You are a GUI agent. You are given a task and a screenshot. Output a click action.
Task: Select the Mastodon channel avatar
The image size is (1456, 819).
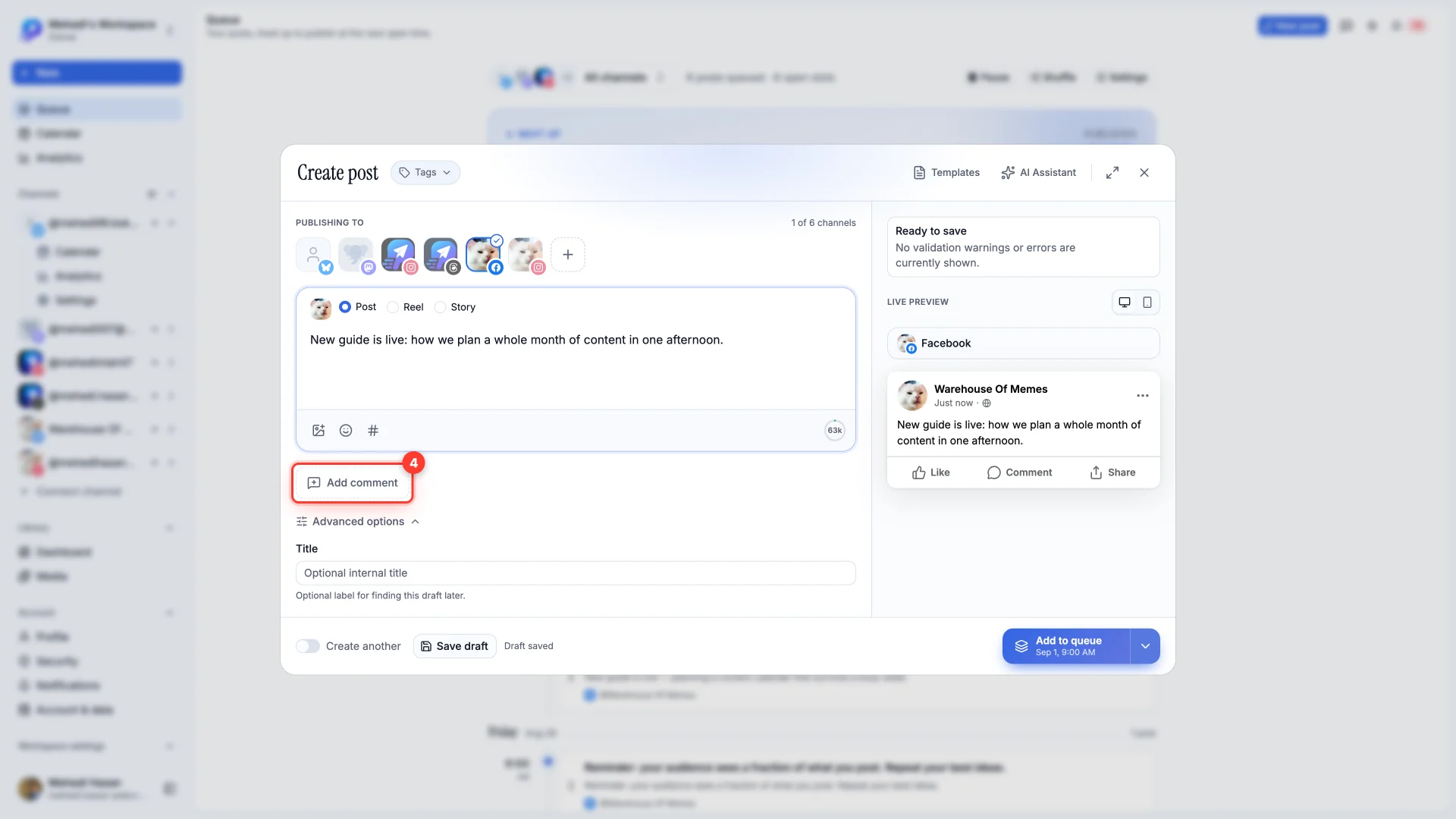click(x=356, y=256)
